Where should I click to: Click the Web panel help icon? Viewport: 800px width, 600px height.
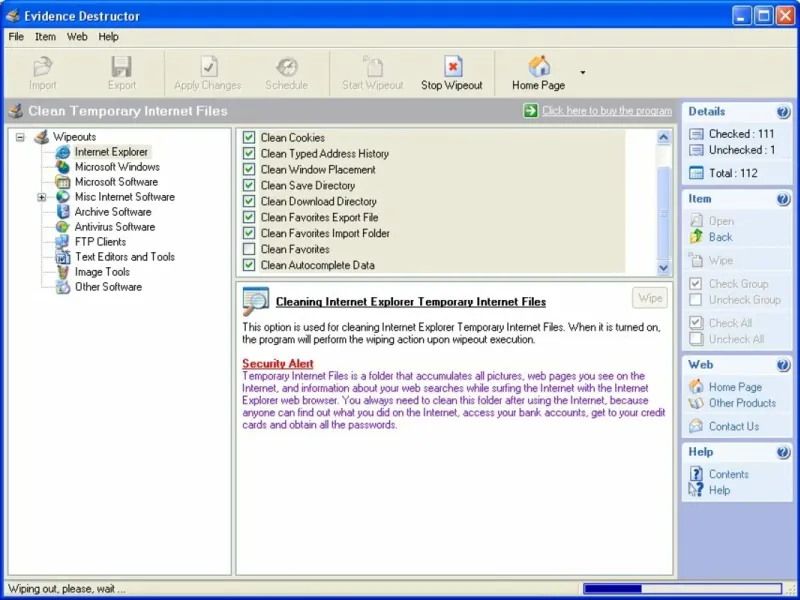click(783, 365)
